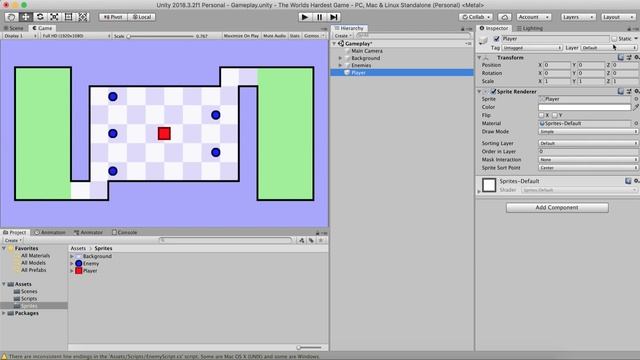Open the Draw Mode dropdown
Viewport: 640px width, 360px height.
point(588,132)
